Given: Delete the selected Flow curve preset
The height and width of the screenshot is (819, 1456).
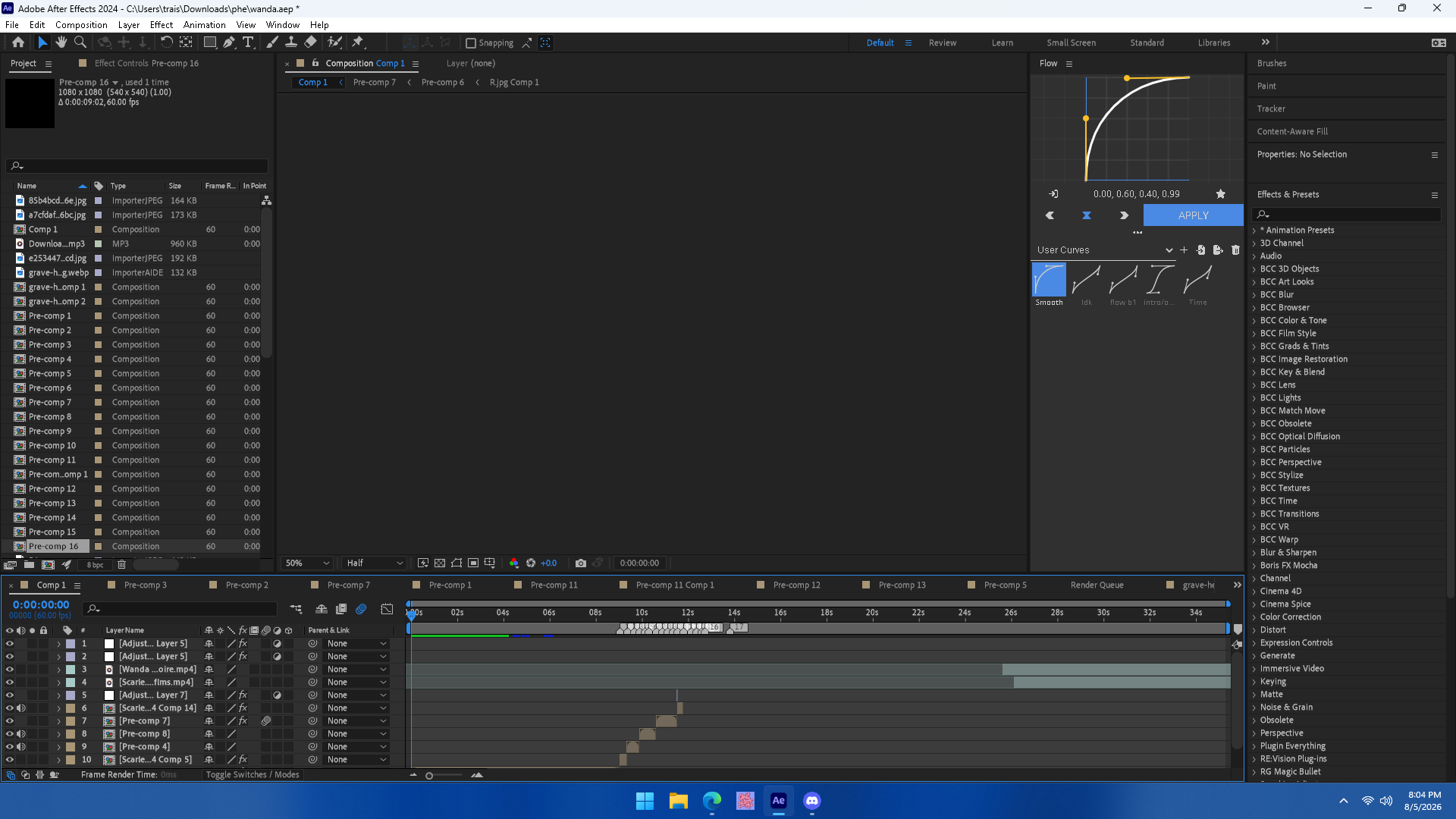Looking at the screenshot, I should pos(1235,250).
